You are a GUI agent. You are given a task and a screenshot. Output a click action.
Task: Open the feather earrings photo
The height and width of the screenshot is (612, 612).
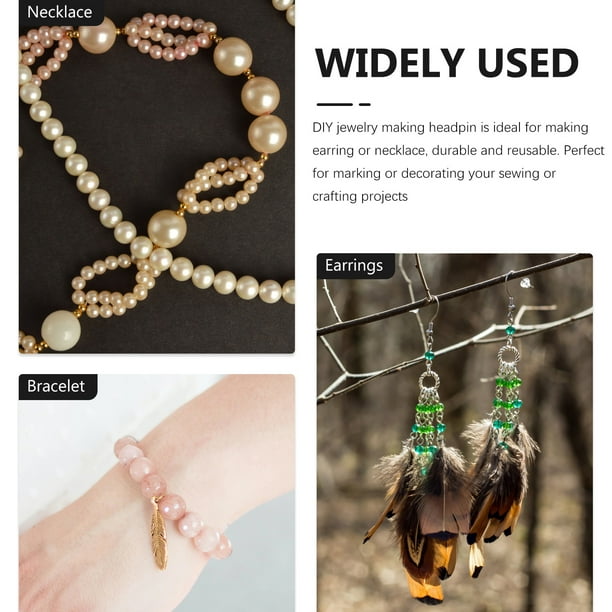[x=455, y=432]
